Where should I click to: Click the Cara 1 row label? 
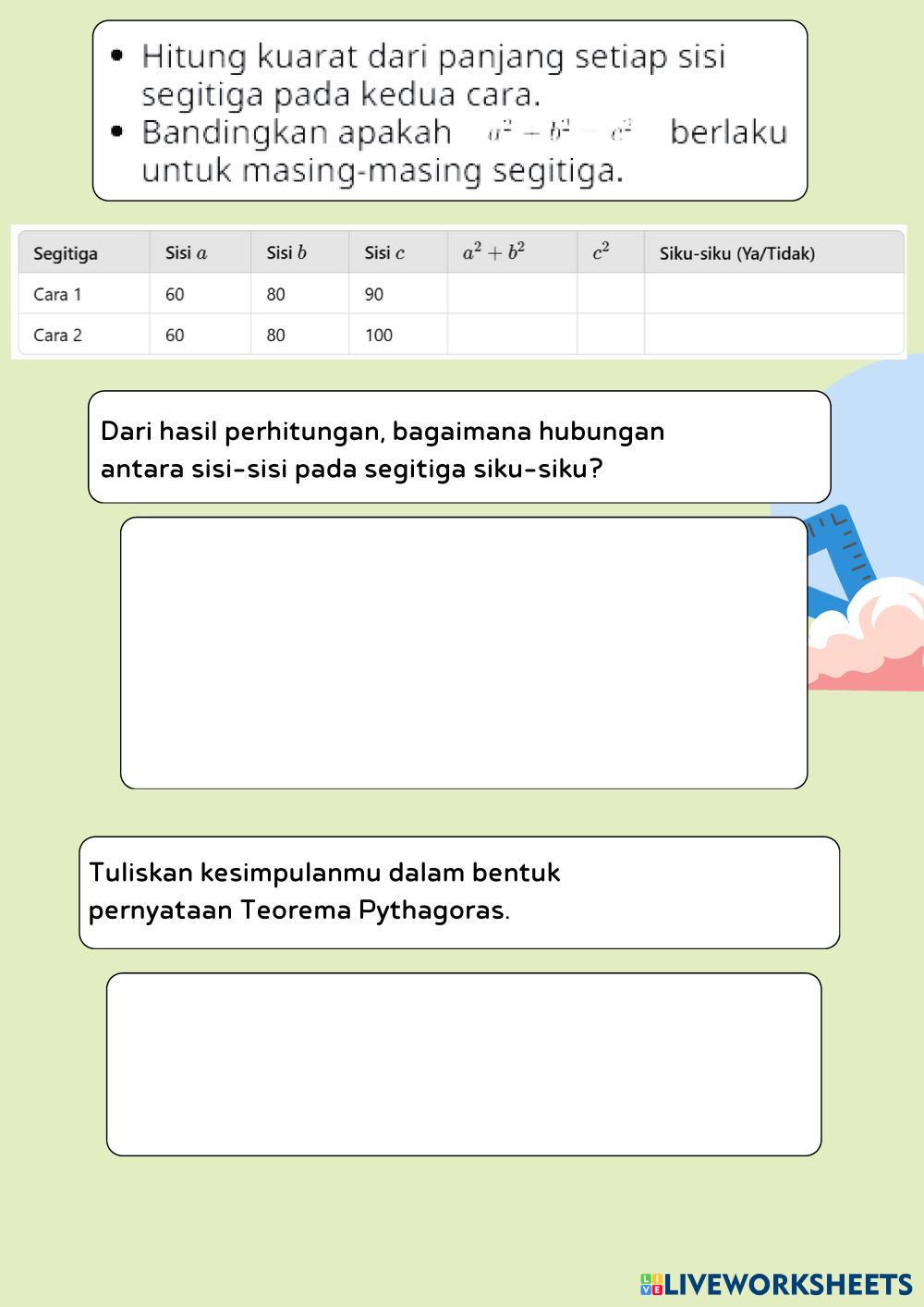point(57,295)
